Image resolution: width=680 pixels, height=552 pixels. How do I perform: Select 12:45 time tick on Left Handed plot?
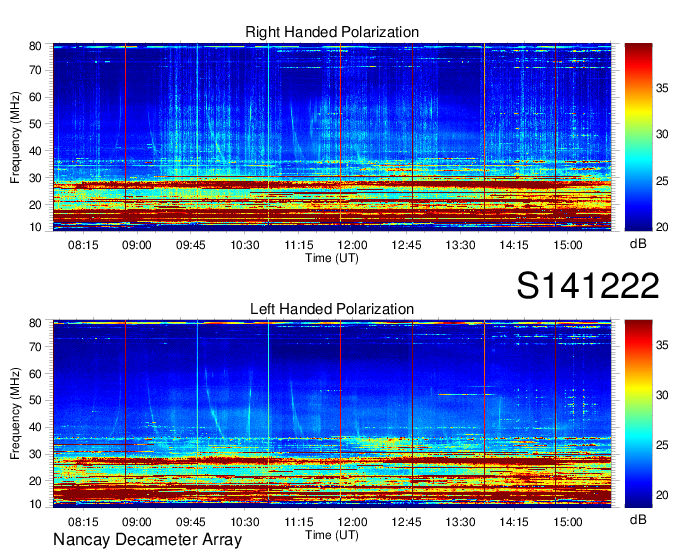[x=406, y=522]
